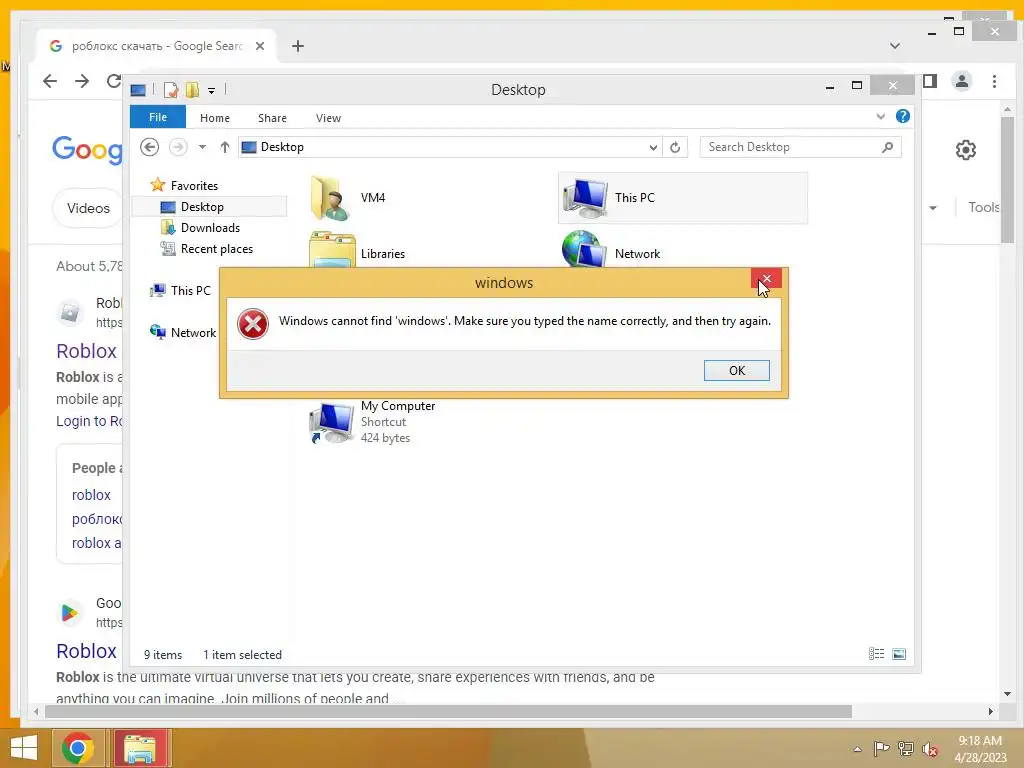Image resolution: width=1024 pixels, height=768 pixels.
Task: Expand the Desktop address bar dropdown
Action: [x=652, y=148]
